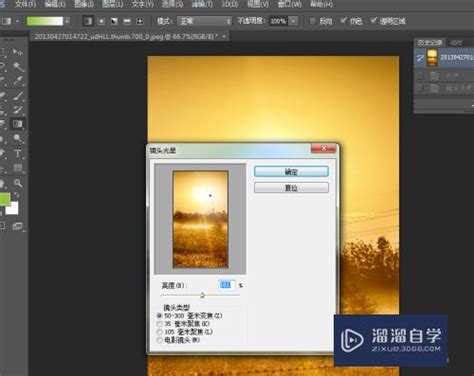Close the document tab
Viewport: 474px width, 376px height.
point(224,36)
